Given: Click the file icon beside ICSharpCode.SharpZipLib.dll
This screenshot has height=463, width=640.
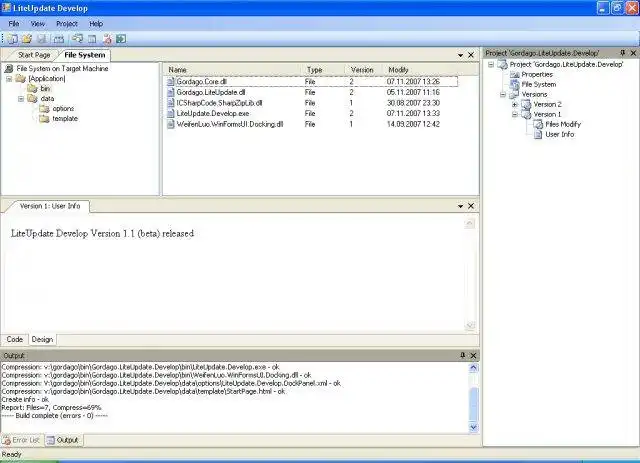Looking at the screenshot, I should 171,103.
